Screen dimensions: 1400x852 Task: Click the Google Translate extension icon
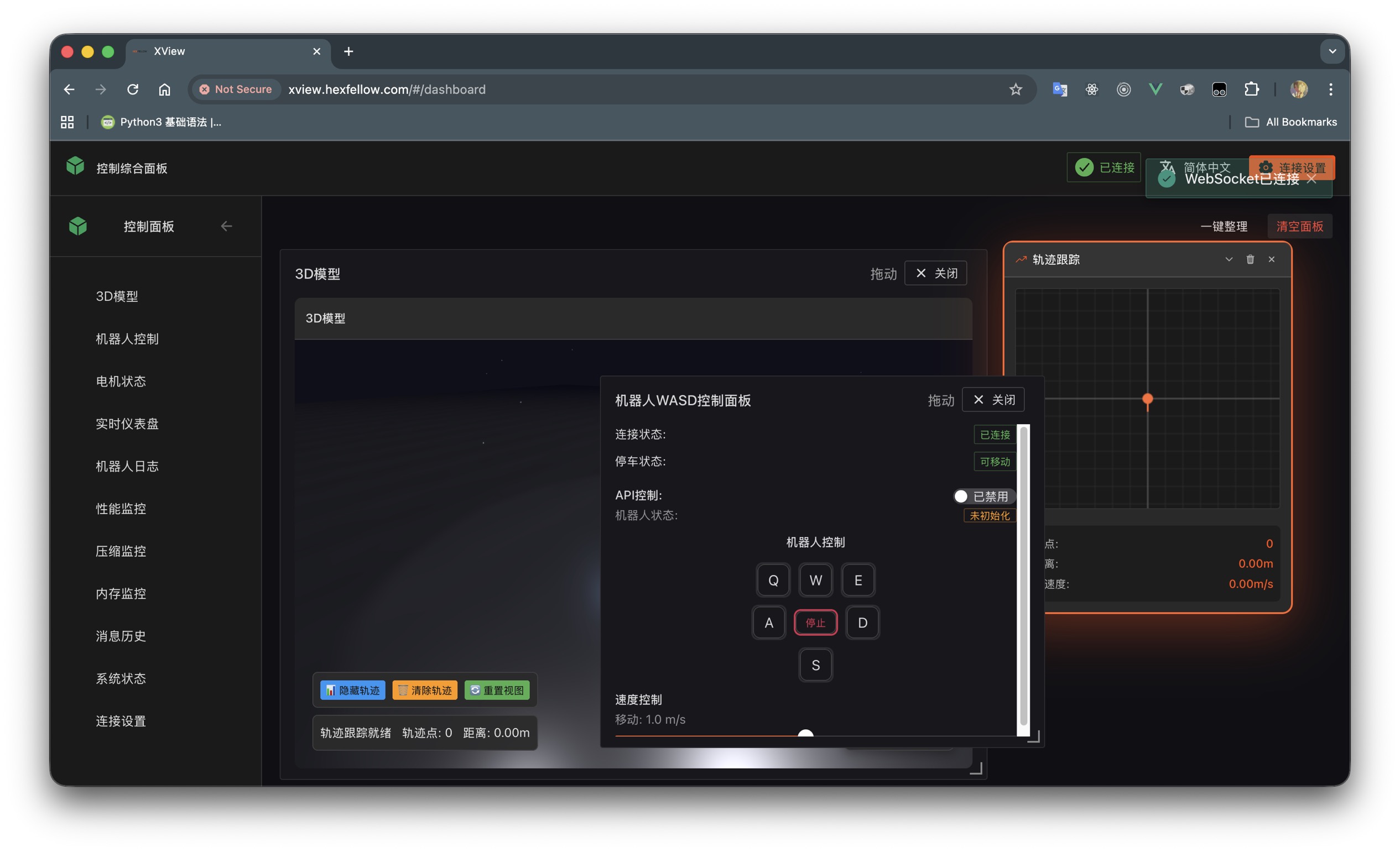[x=1060, y=89]
